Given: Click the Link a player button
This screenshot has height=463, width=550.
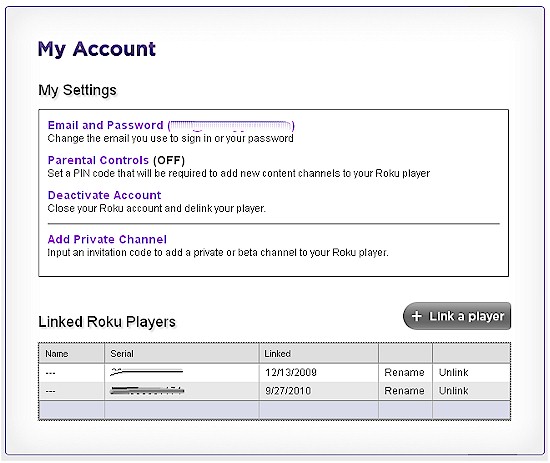Looking at the screenshot, I should pos(457,316).
